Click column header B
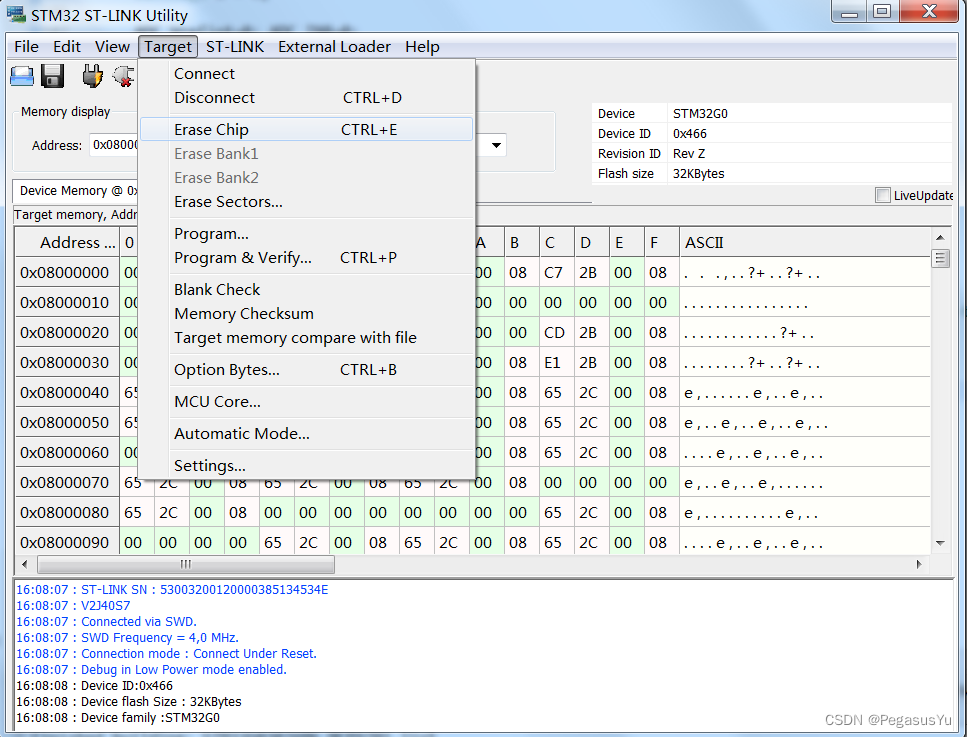967x737 pixels. pyautogui.click(x=522, y=243)
